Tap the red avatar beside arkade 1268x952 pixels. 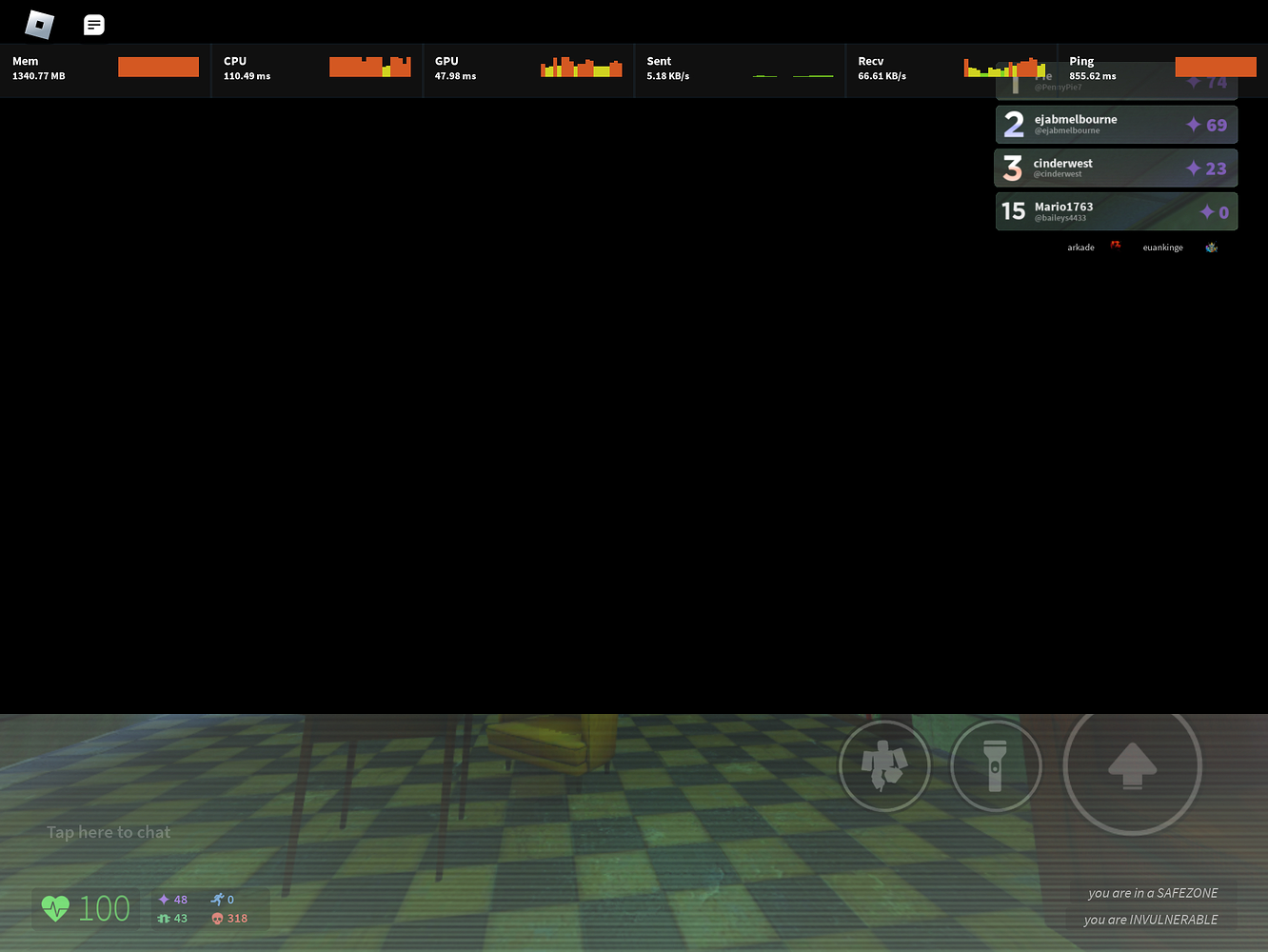1116,246
